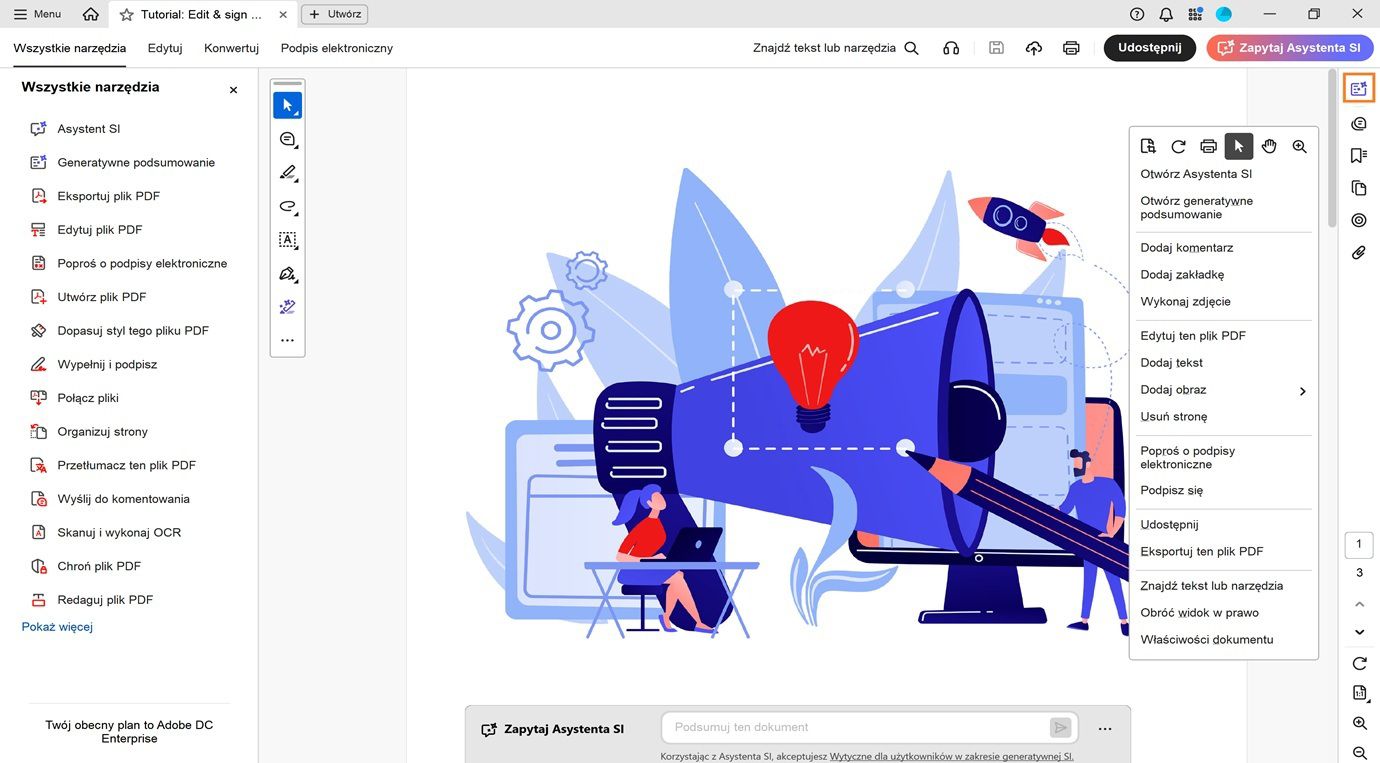Open the 'Podpis elektroniczny' tab

click(x=336, y=48)
